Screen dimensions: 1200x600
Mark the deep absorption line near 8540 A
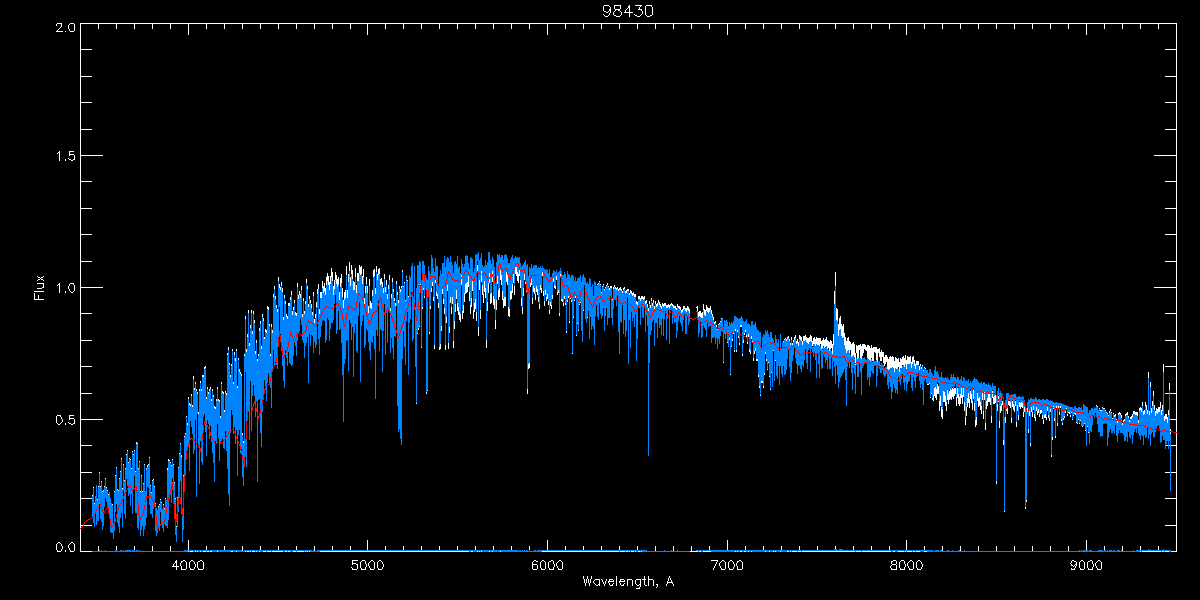click(x=1004, y=508)
